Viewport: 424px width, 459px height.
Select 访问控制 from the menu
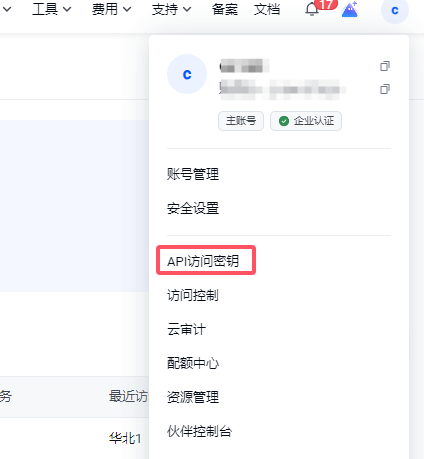(193, 295)
